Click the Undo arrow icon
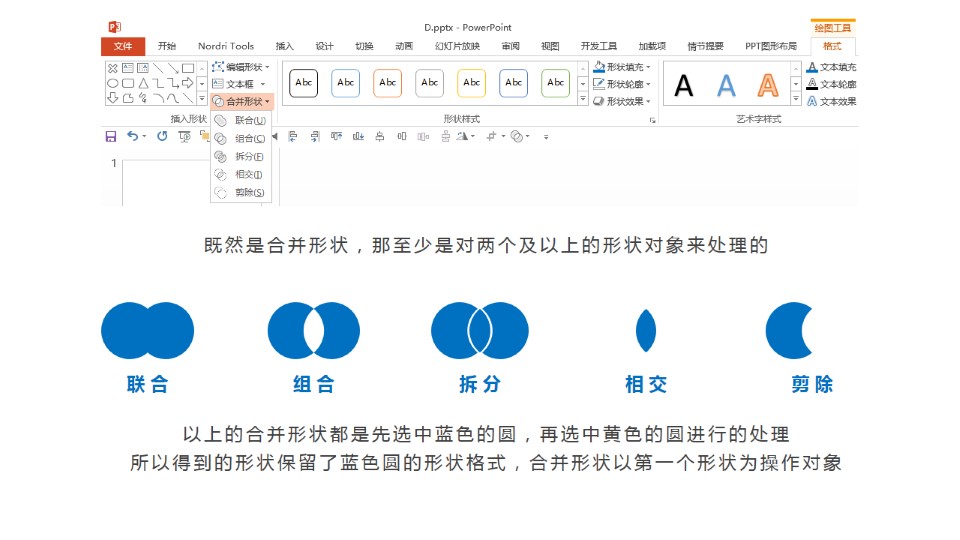The image size is (960, 540). (x=132, y=136)
